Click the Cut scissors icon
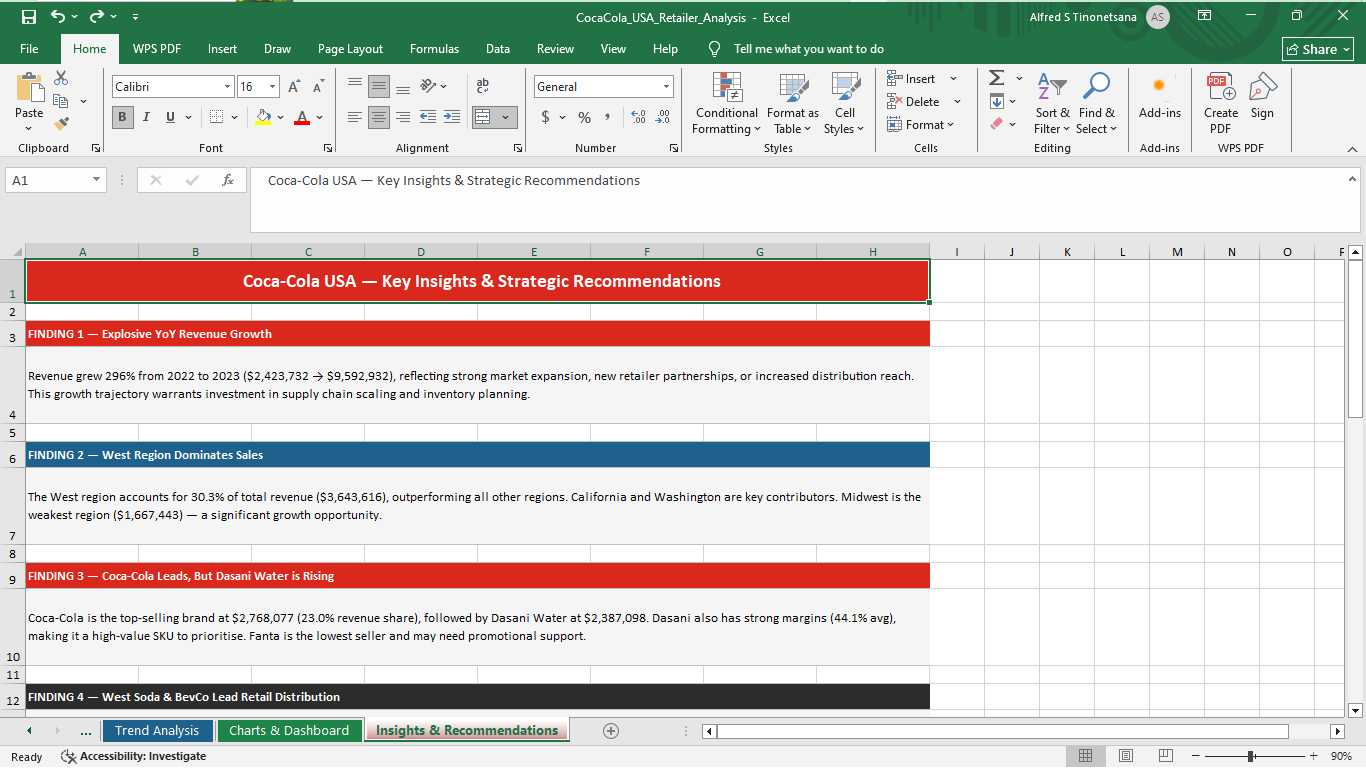Screen dimensions: 1366x768 [61, 78]
